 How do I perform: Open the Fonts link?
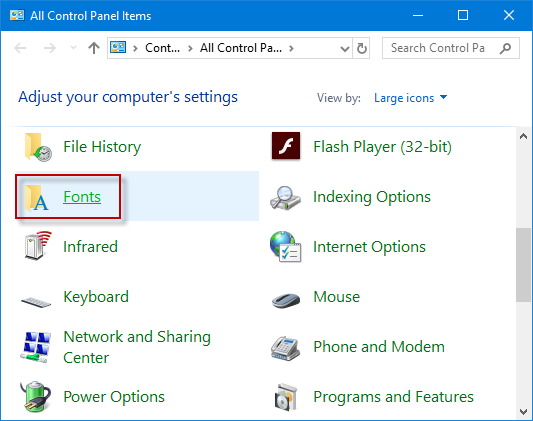[82, 196]
